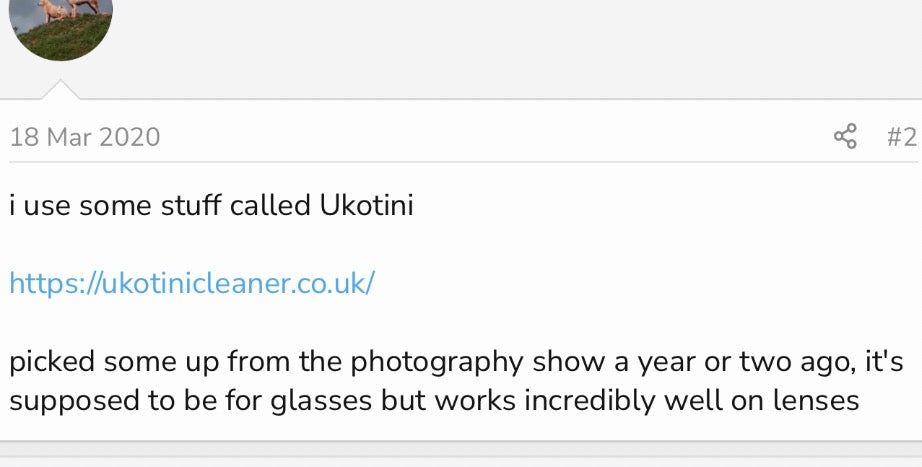Click the 18 Mar 2020 post date
The image size is (922, 467).
tap(85, 137)
